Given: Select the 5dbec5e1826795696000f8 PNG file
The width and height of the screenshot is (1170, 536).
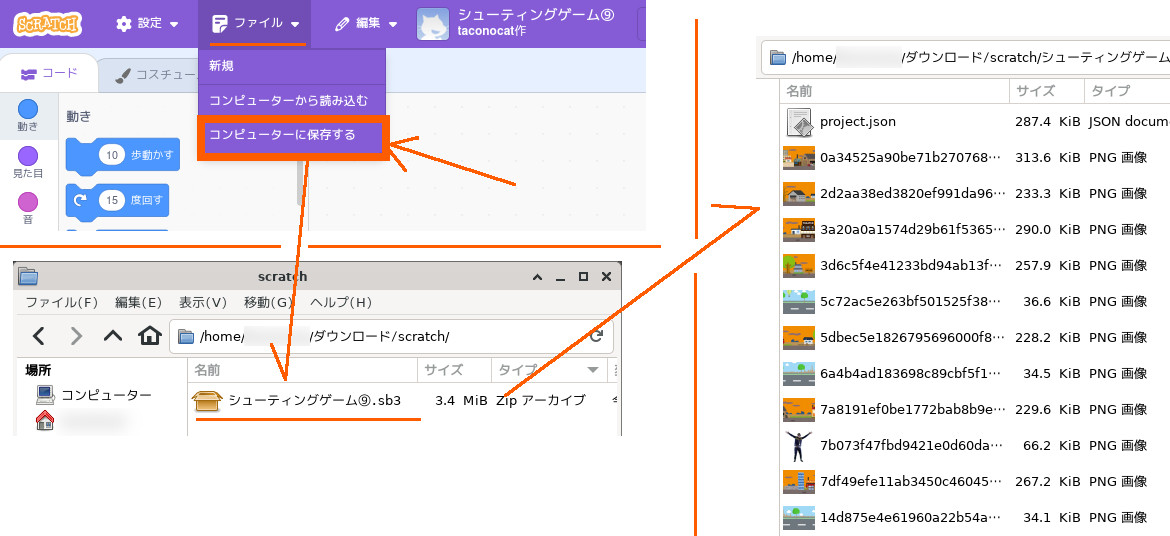Looking at the screenshot, I should tap(975, 337).
